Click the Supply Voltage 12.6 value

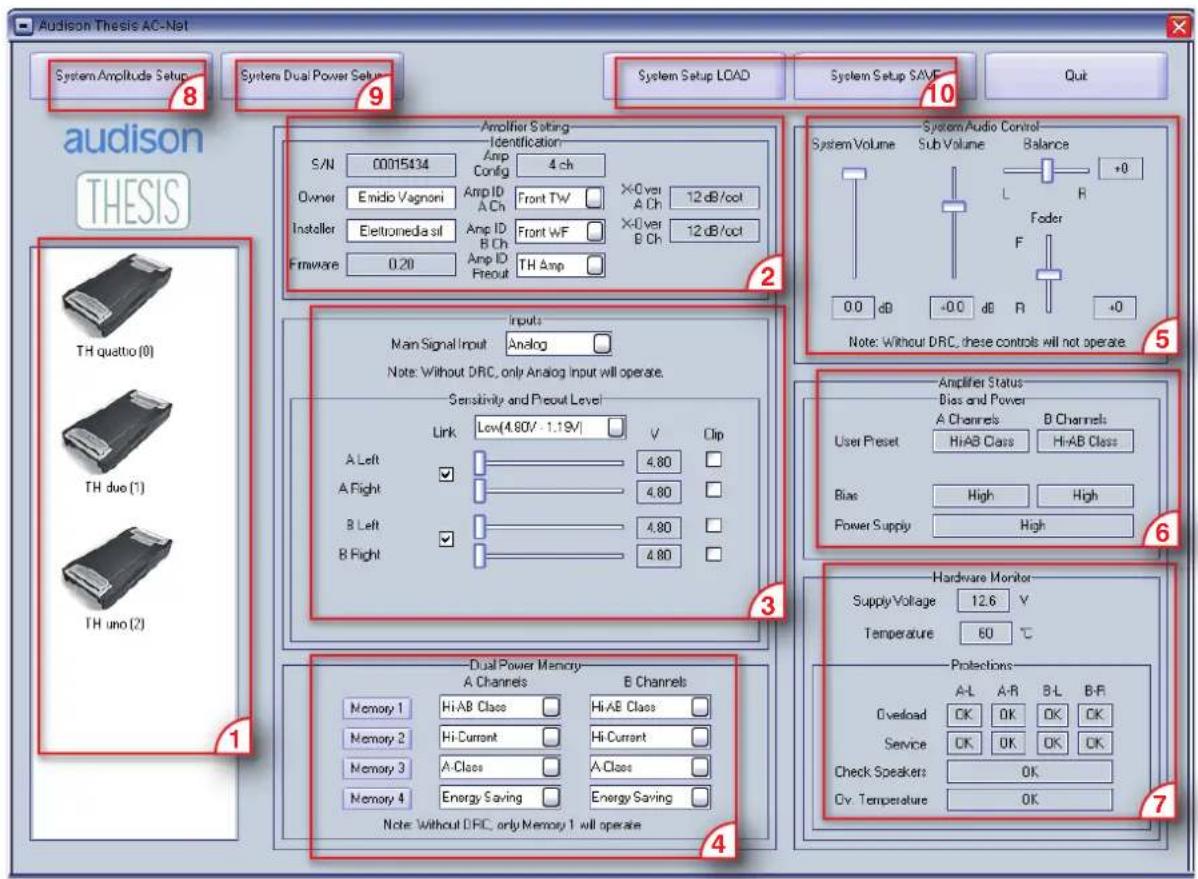tap(983, 601)
